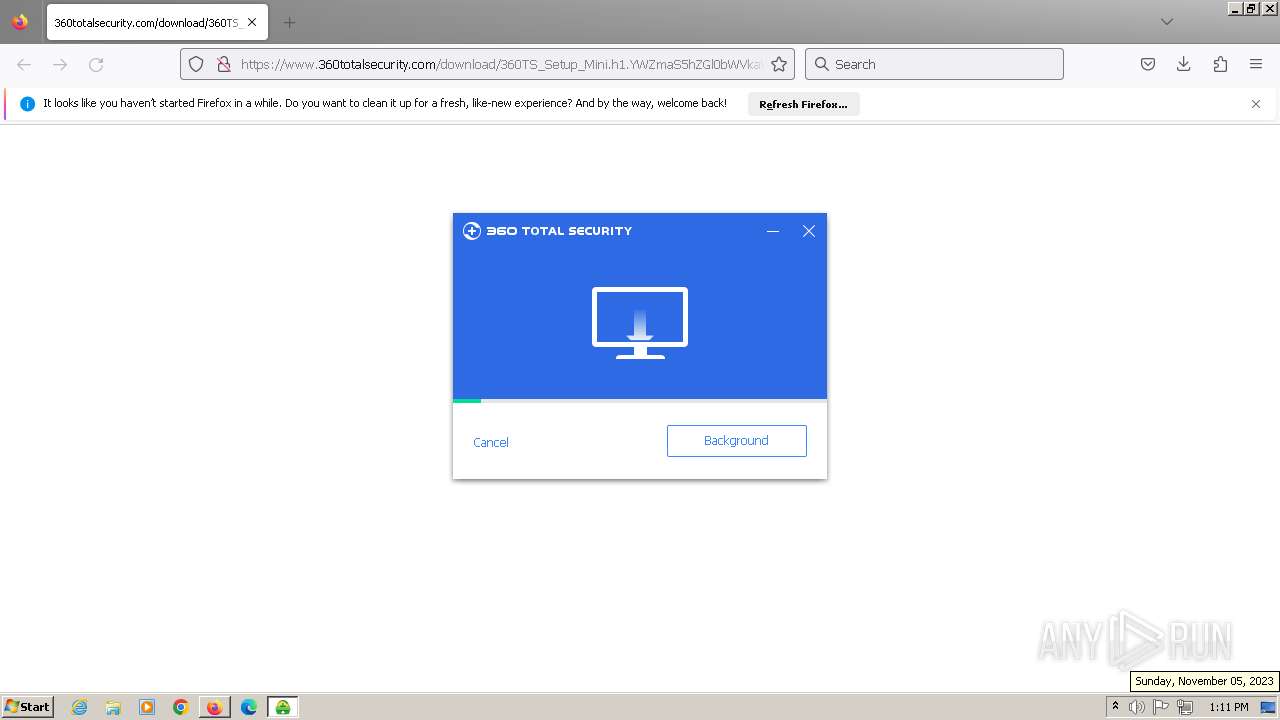Screen dimensions: 1280x720
Task: Bookmark this page with star icon
Action: pos(779,64)
